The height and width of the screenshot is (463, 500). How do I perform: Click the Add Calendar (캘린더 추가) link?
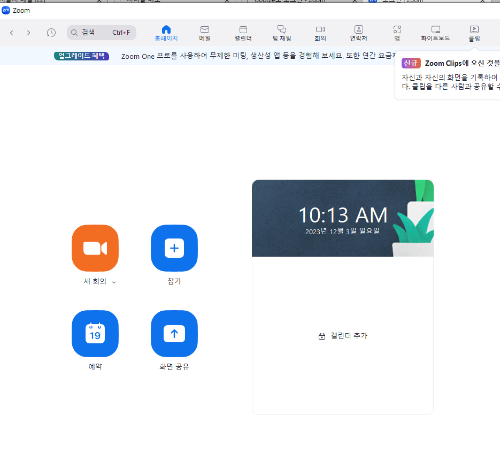(343, 336)
